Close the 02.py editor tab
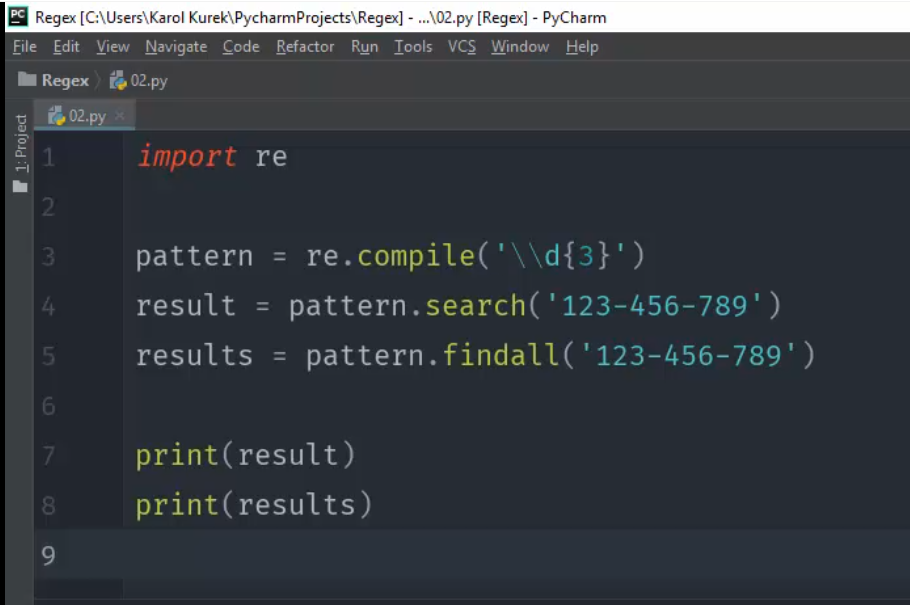This screenshot has height=605, width=910. click(x=120, y=116)
